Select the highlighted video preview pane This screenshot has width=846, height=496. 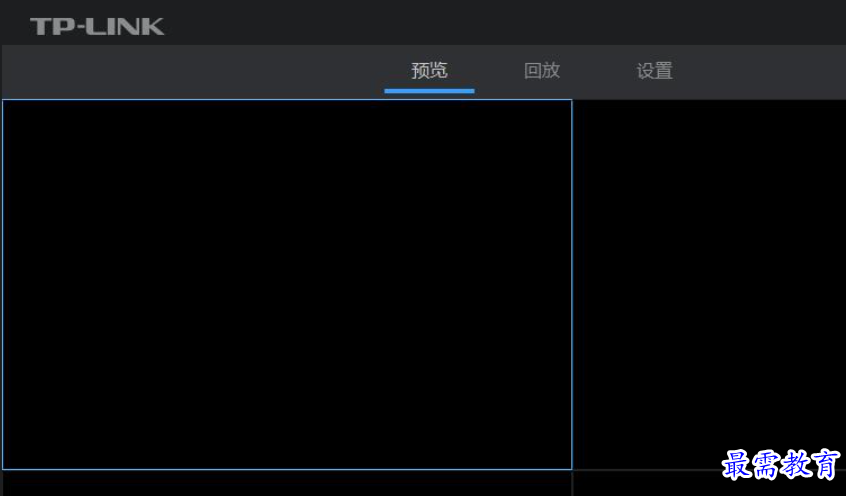[x=287, y=284]
